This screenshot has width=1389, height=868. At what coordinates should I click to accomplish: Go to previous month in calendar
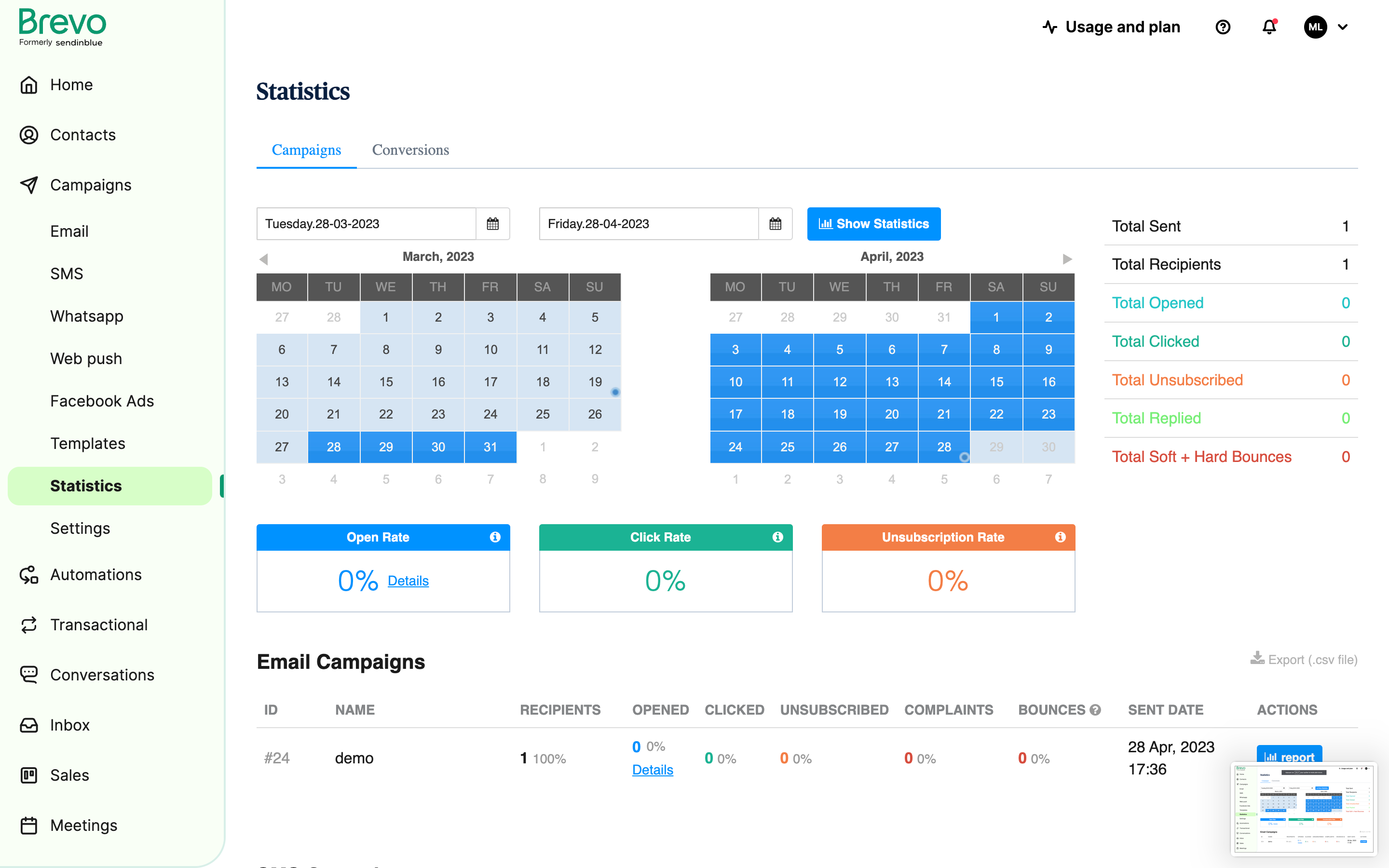pyautogui.click(x=263, y=259)
